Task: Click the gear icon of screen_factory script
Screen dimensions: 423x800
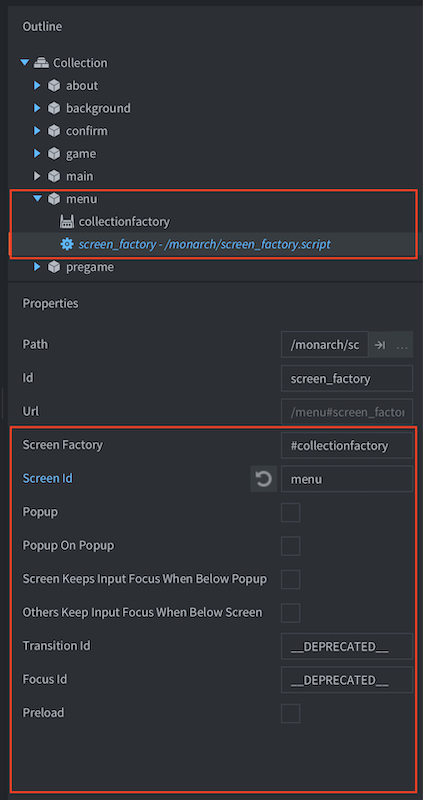Action: 66,244
